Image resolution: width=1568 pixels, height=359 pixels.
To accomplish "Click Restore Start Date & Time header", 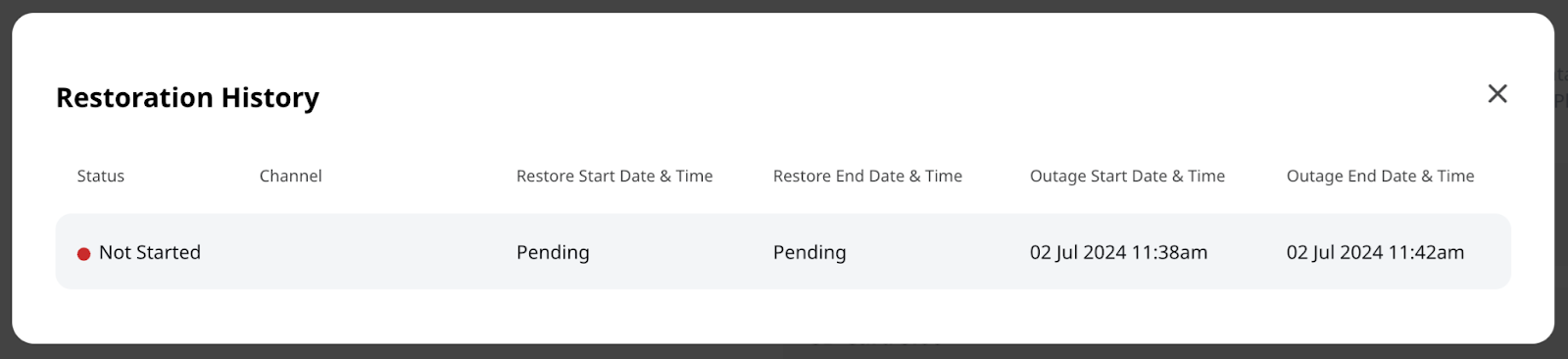I will click(614, 176).
